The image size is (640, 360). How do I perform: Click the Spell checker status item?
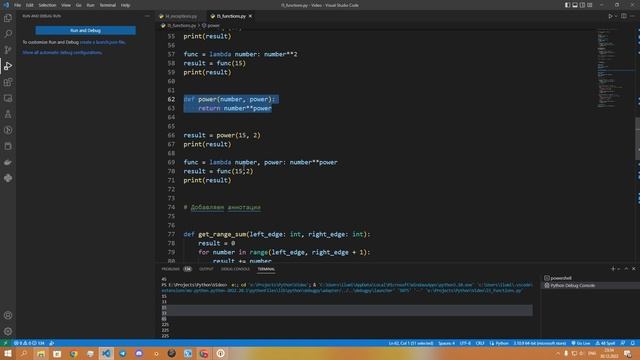[605, 343]
